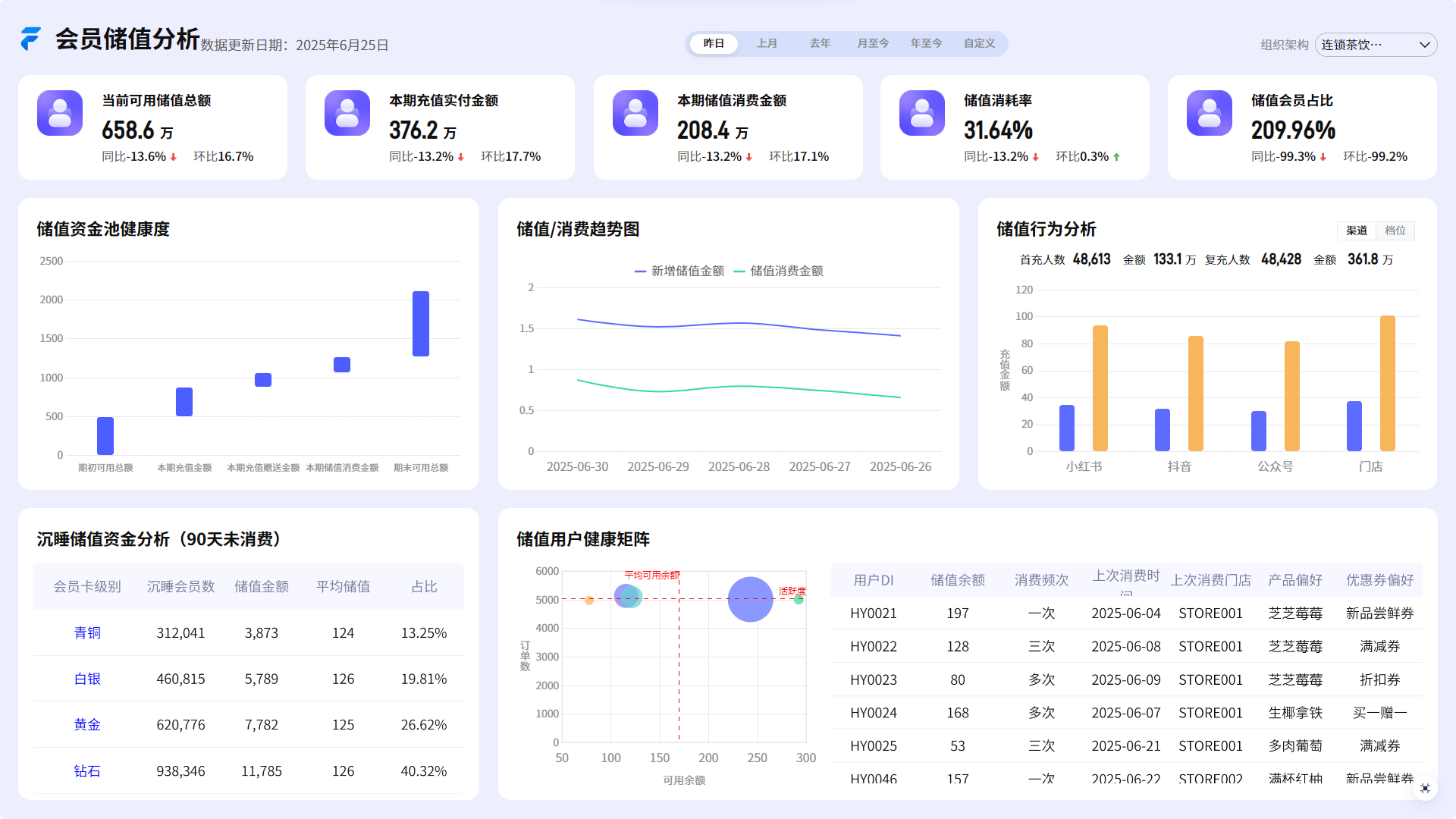Click the floating settings icon at bottom right
This screenshot has width=1456, height=819.
click(x=1425, y=789)
